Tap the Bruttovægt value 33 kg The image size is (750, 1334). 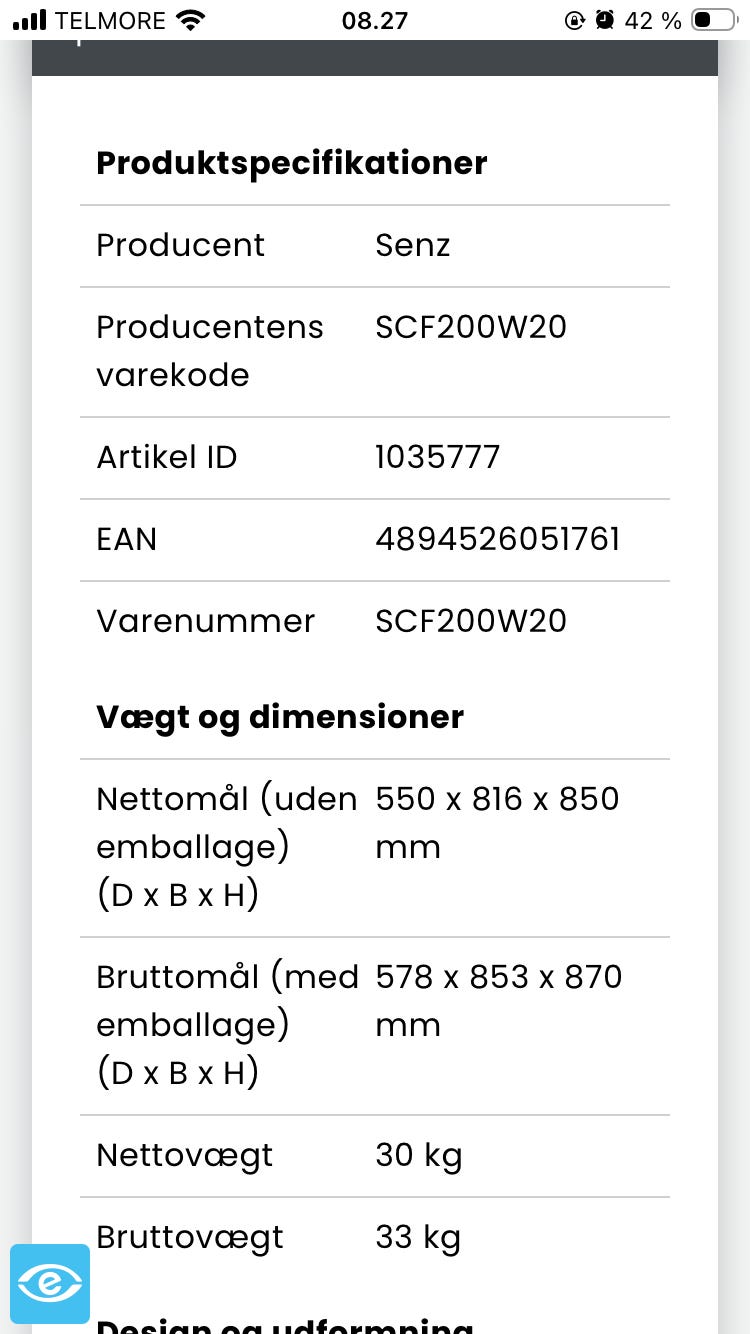click(418, 1238)
